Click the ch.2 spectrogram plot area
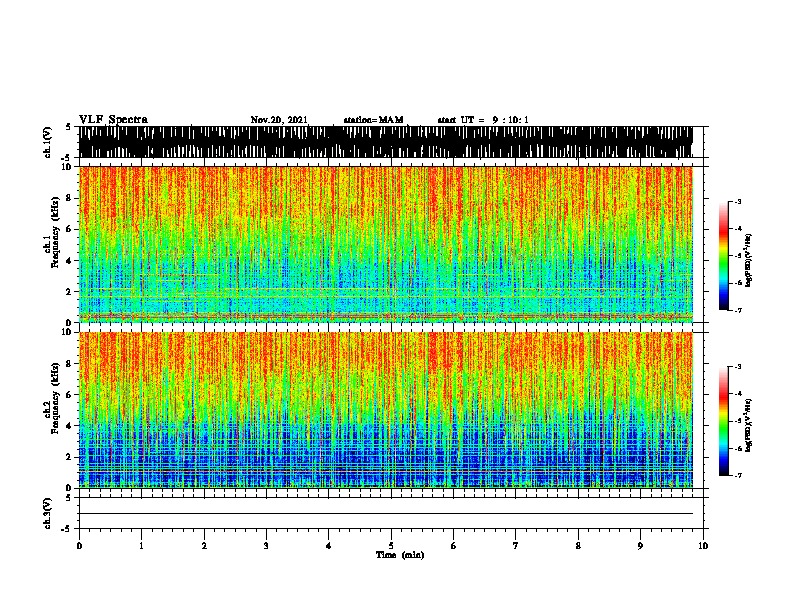The height and width of the screenshot is (612, 792). [385, 410]
